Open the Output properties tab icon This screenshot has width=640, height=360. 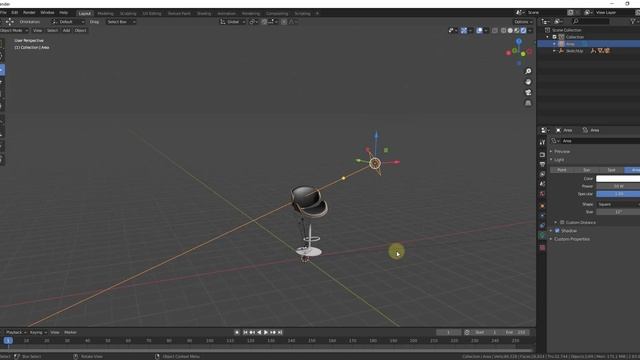point(542,164)
